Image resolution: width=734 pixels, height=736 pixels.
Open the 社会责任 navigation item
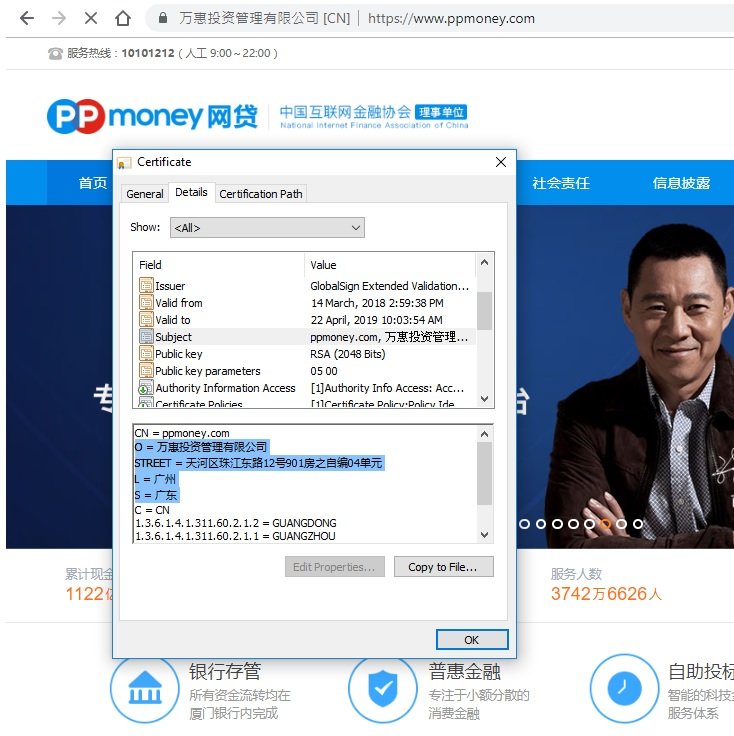point(561,183)
